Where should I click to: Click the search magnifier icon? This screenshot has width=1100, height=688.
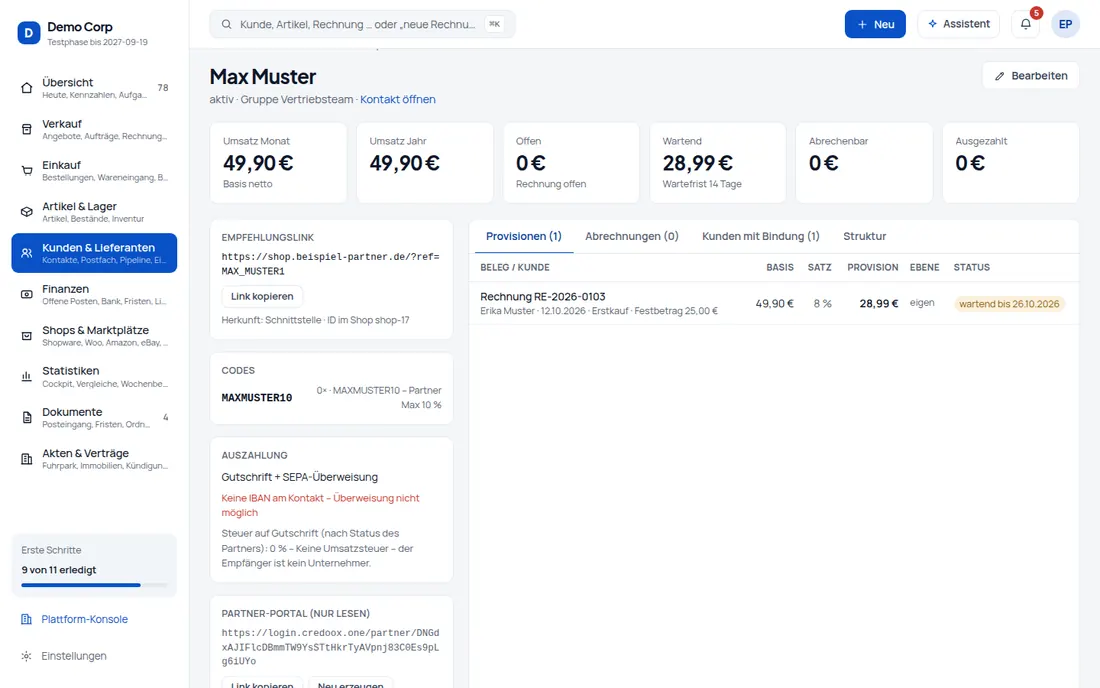[x=227, y=25]
